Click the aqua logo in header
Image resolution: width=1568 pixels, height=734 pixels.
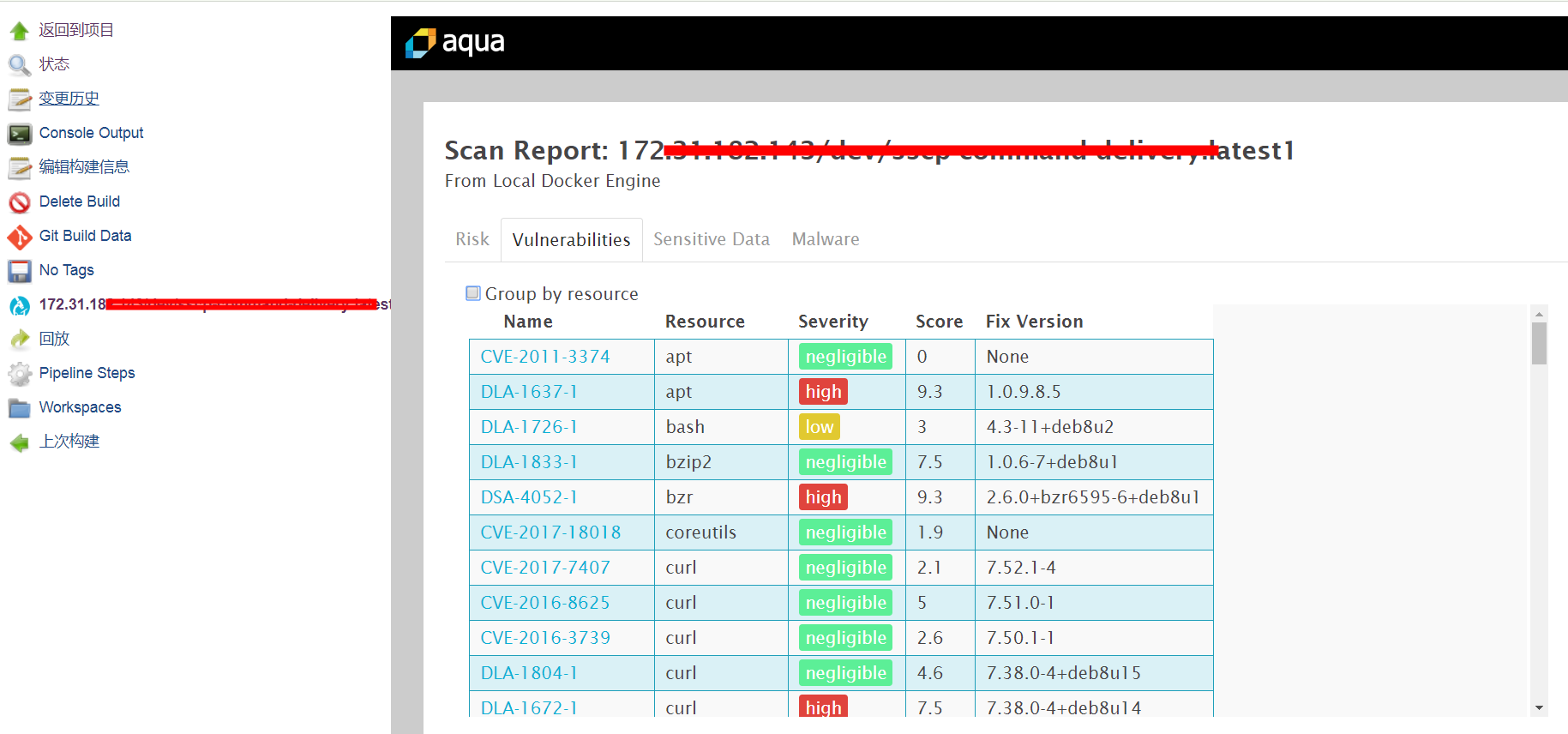(454, 42)
